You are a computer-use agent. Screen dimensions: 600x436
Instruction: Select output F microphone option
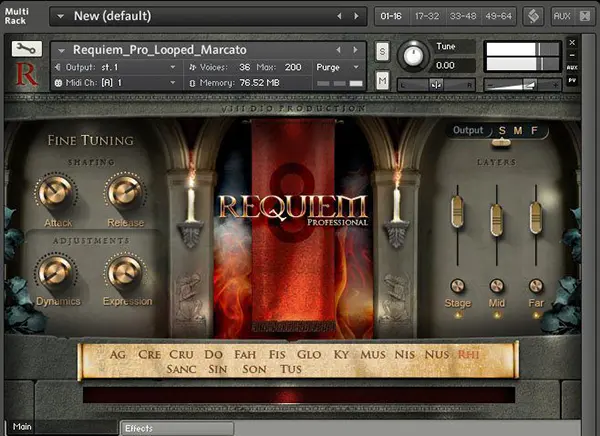click(x=534, y=131)
